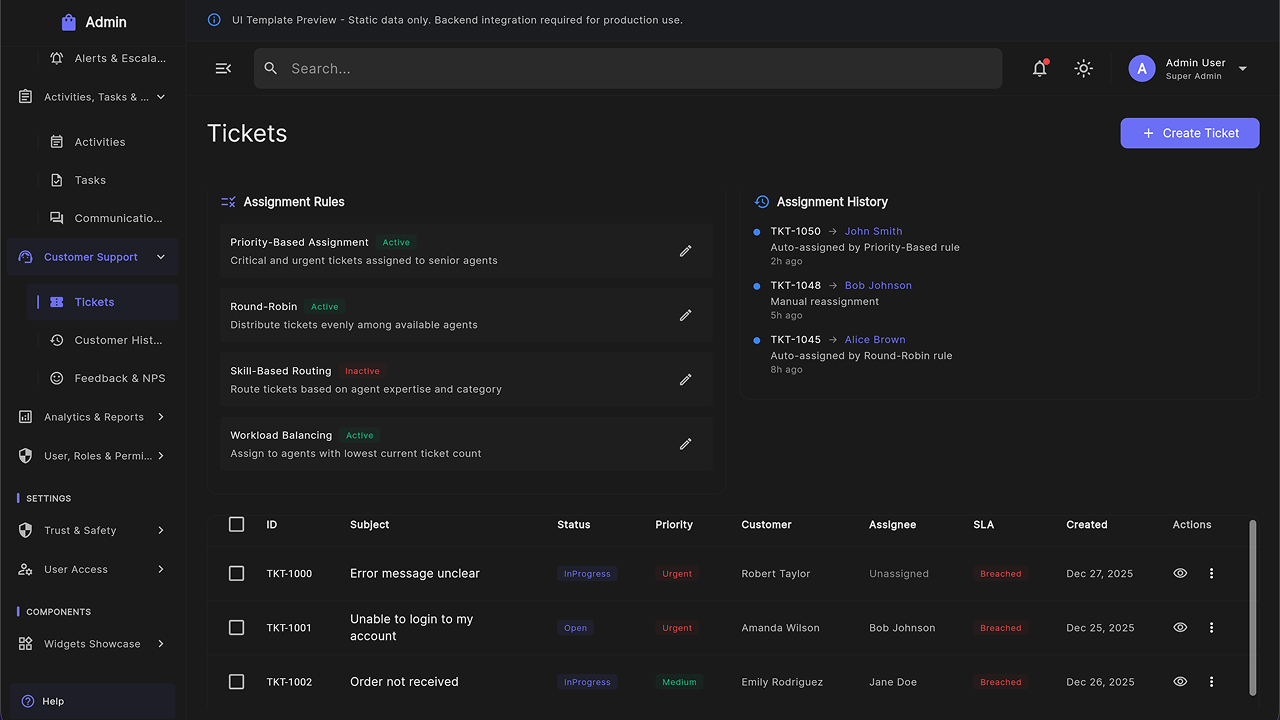Click TKT-1050 in Assignment History
Viewport: 1280px width, 720px height.
[795, 231]
